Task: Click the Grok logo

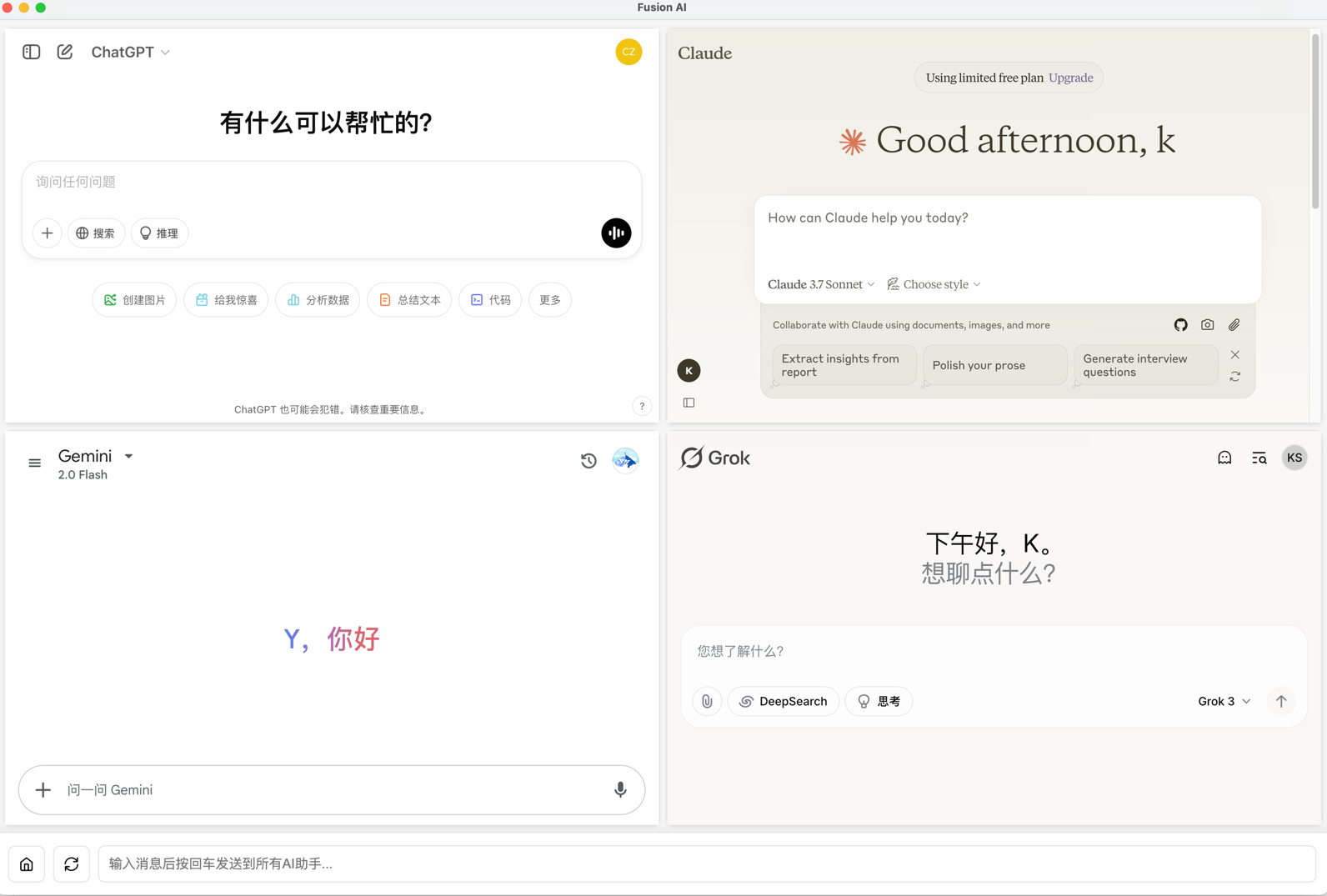Action: pos(715,458)
